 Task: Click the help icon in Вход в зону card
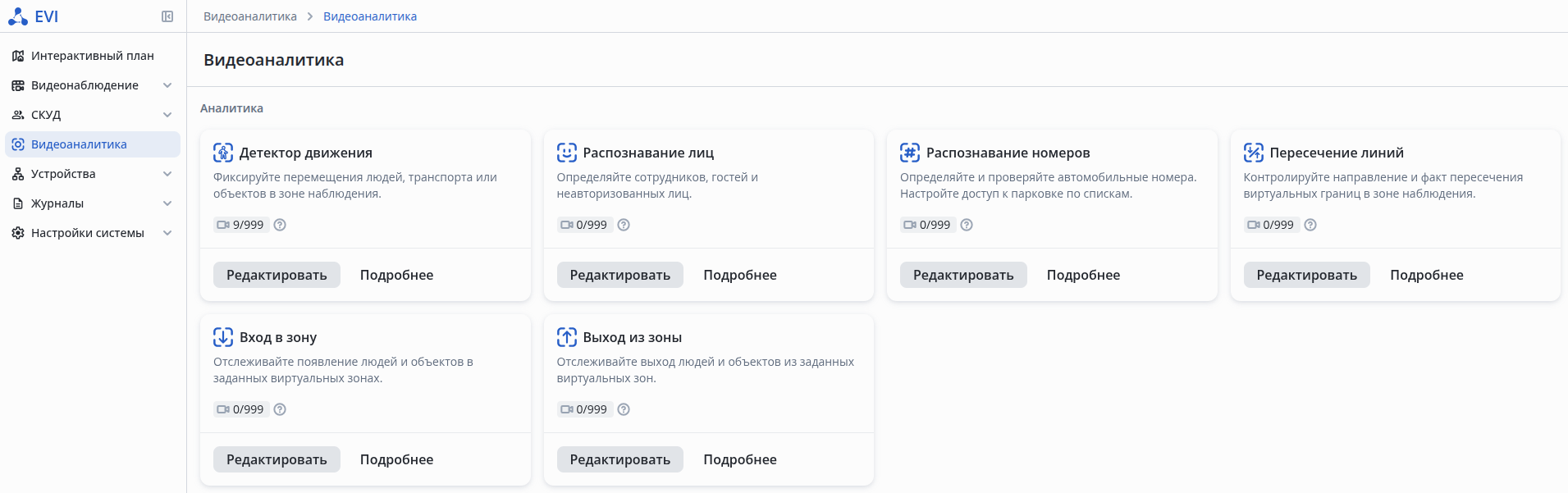(280, 409)
